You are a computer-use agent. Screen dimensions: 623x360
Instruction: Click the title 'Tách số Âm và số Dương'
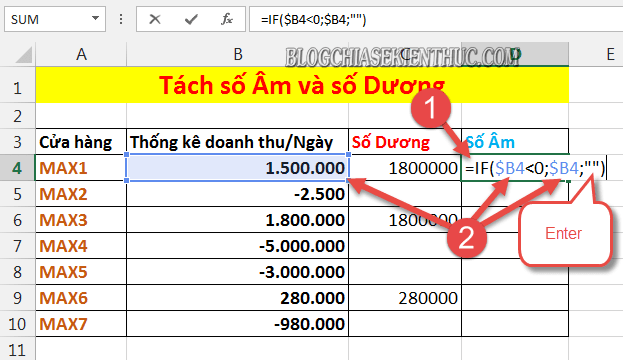coord(302,85)
